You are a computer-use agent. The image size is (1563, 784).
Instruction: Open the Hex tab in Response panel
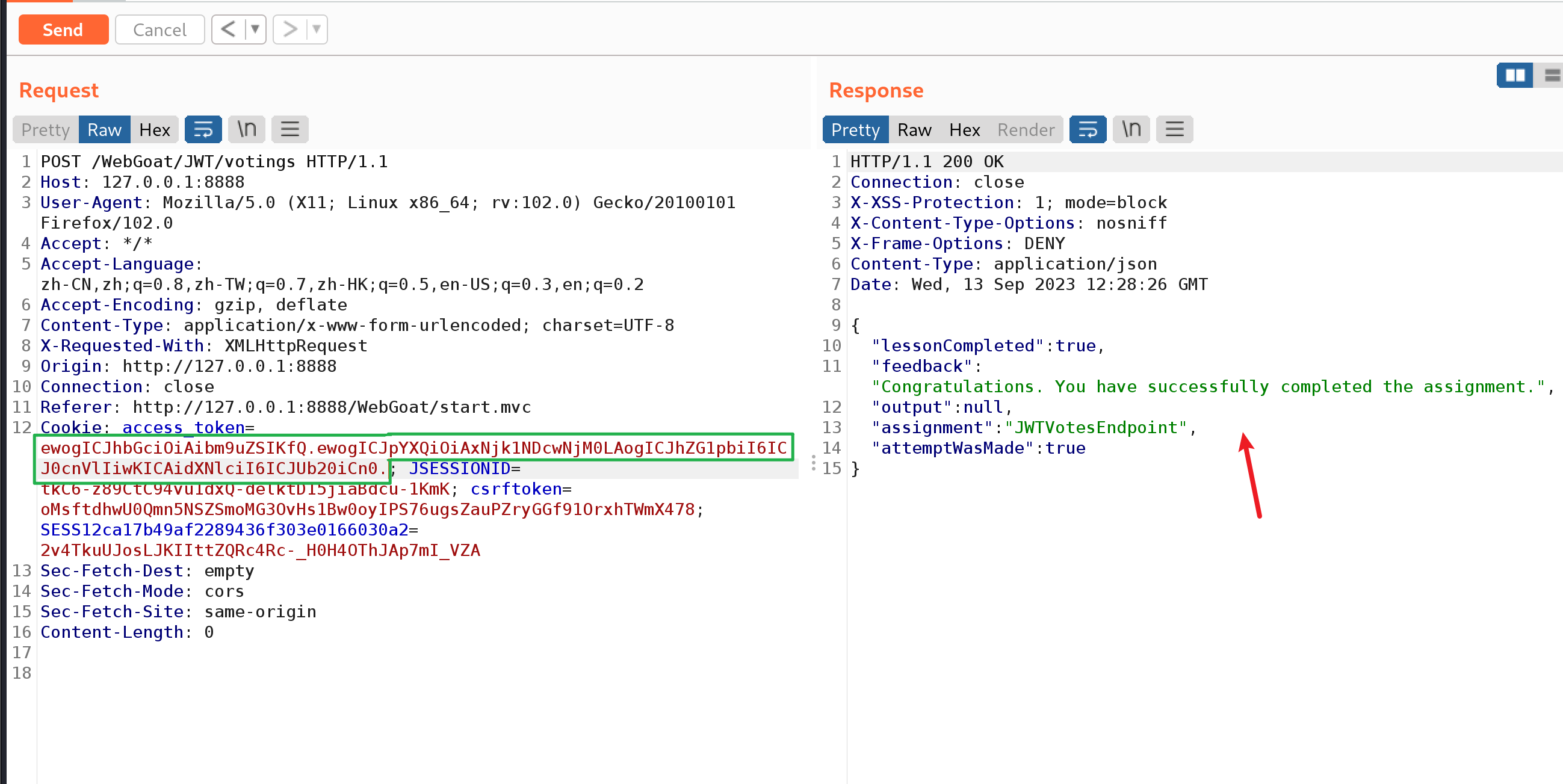point(965,129)
